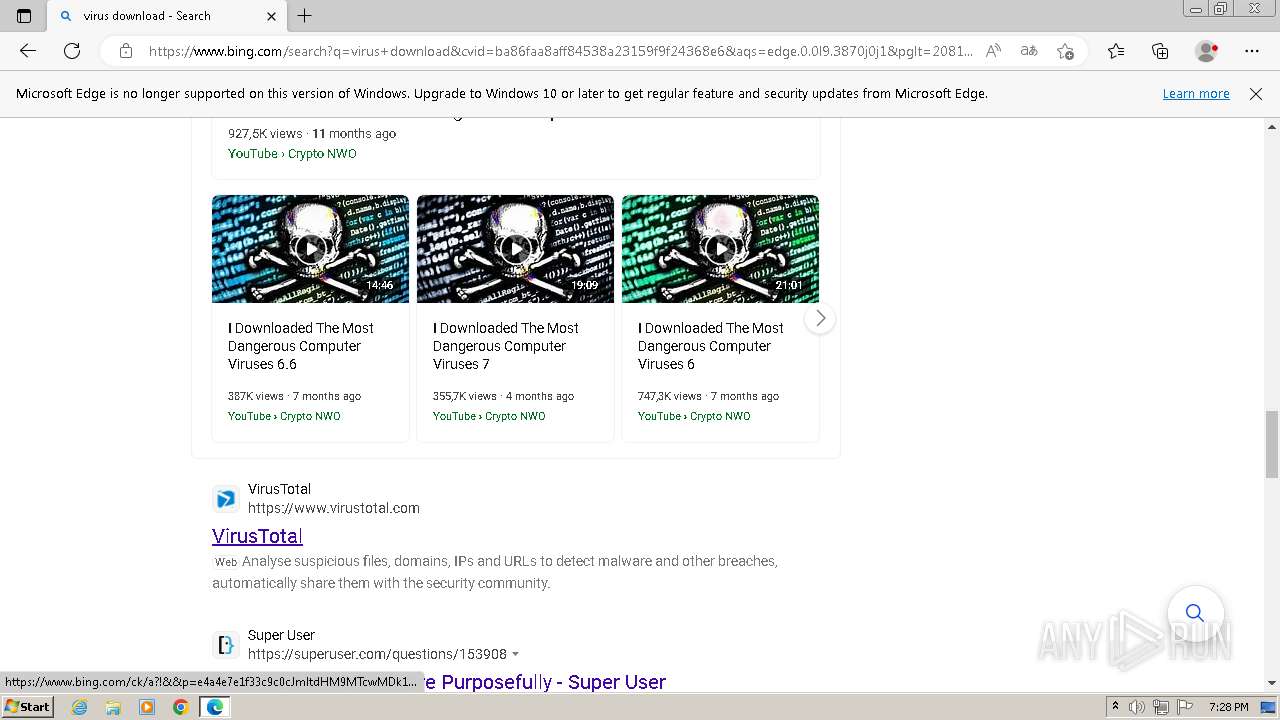Open the Collections panel
The height and width of the screenshot is (720, 1280).
(x=1160, y=51)
